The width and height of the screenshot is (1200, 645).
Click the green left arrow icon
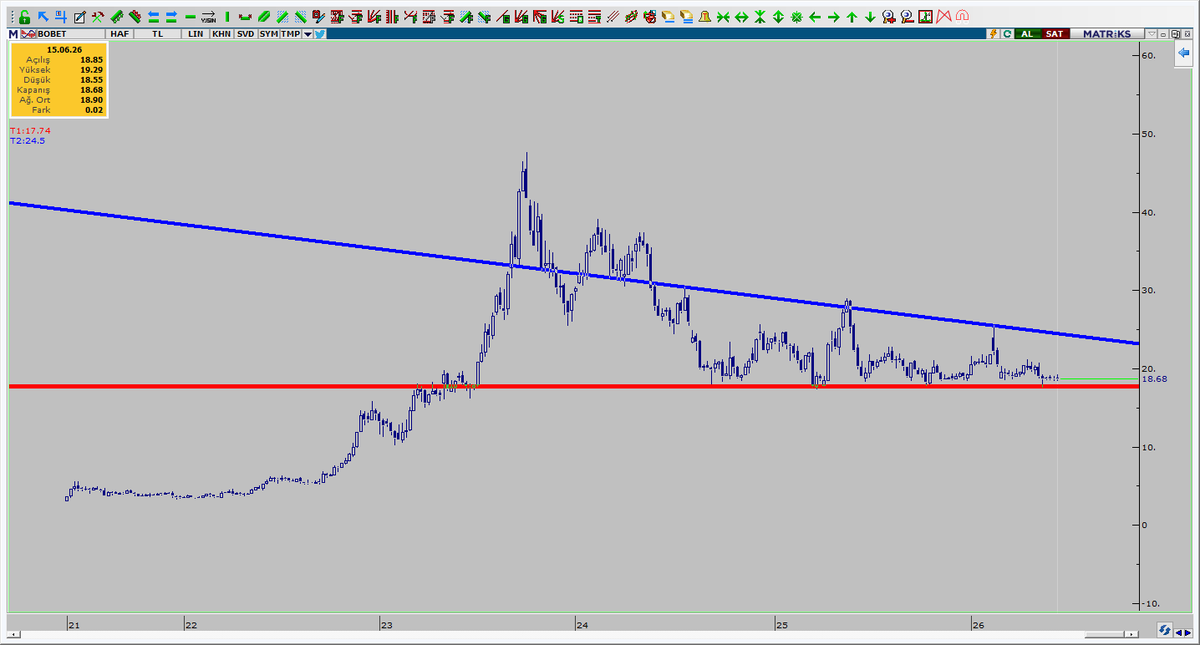point(815,17)
